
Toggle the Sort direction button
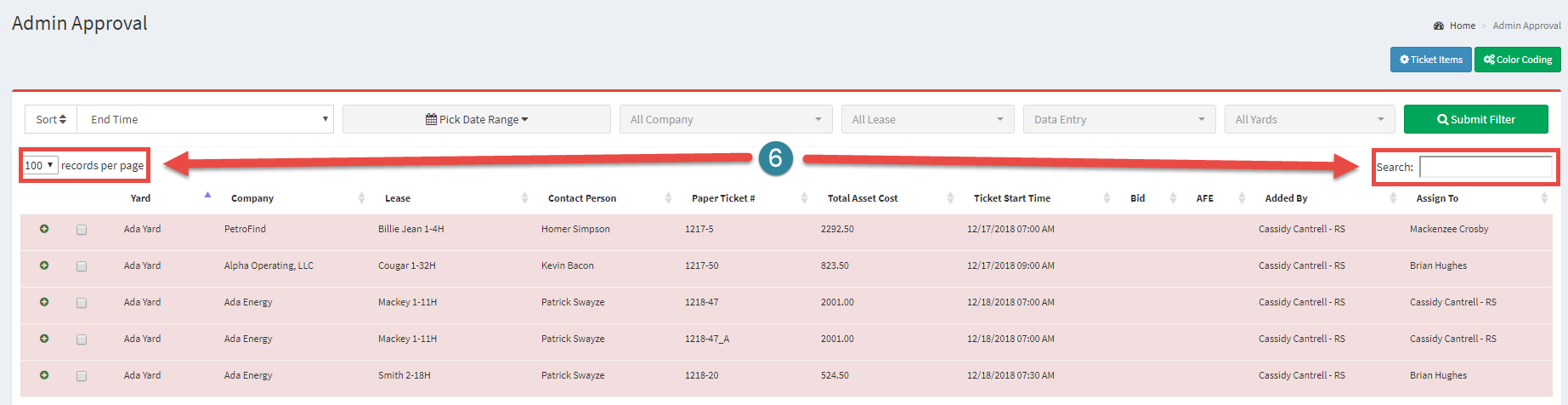tap(51, 119)
